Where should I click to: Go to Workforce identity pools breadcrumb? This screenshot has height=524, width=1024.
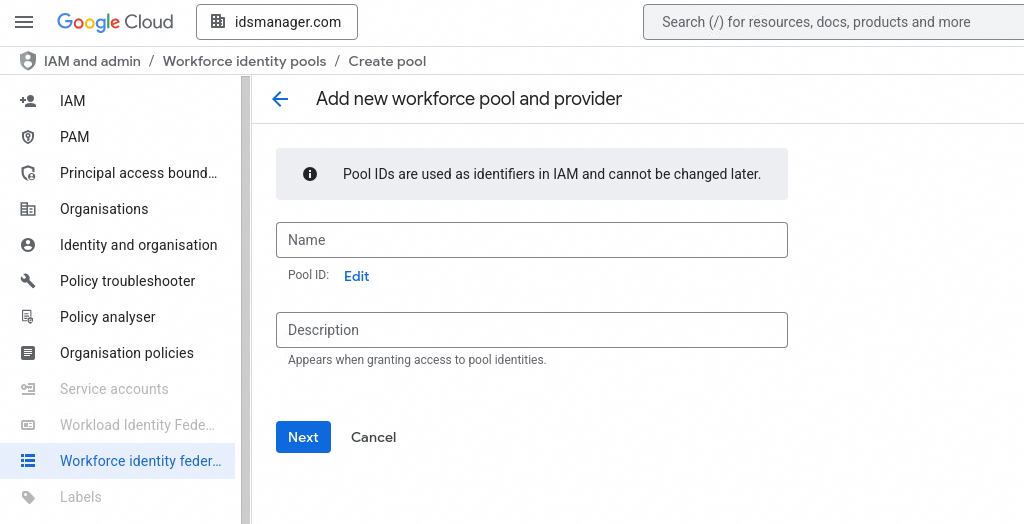pos(244,61)
